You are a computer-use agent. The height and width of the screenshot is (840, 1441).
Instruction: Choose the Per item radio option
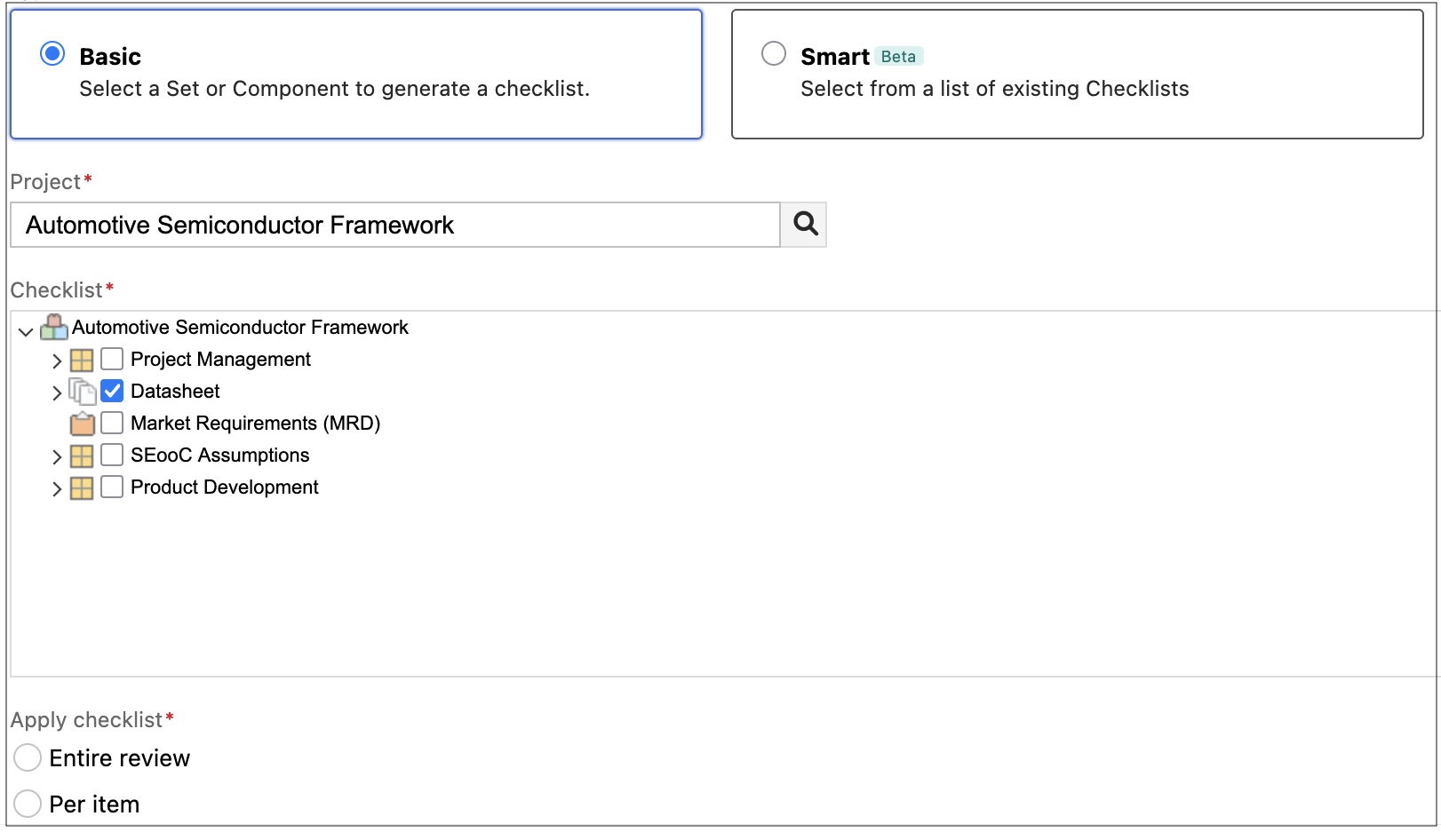tap(28, 804)
